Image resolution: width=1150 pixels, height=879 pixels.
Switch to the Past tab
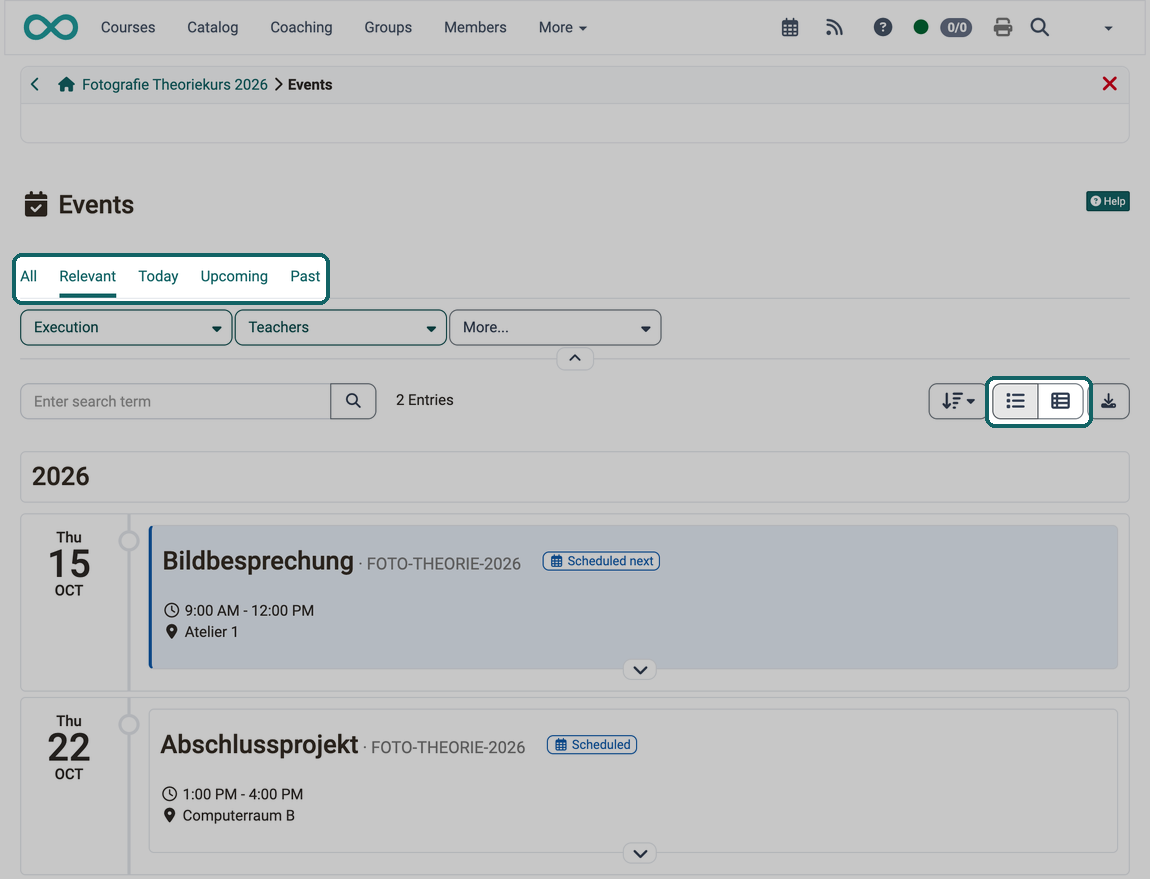[305, 276]
